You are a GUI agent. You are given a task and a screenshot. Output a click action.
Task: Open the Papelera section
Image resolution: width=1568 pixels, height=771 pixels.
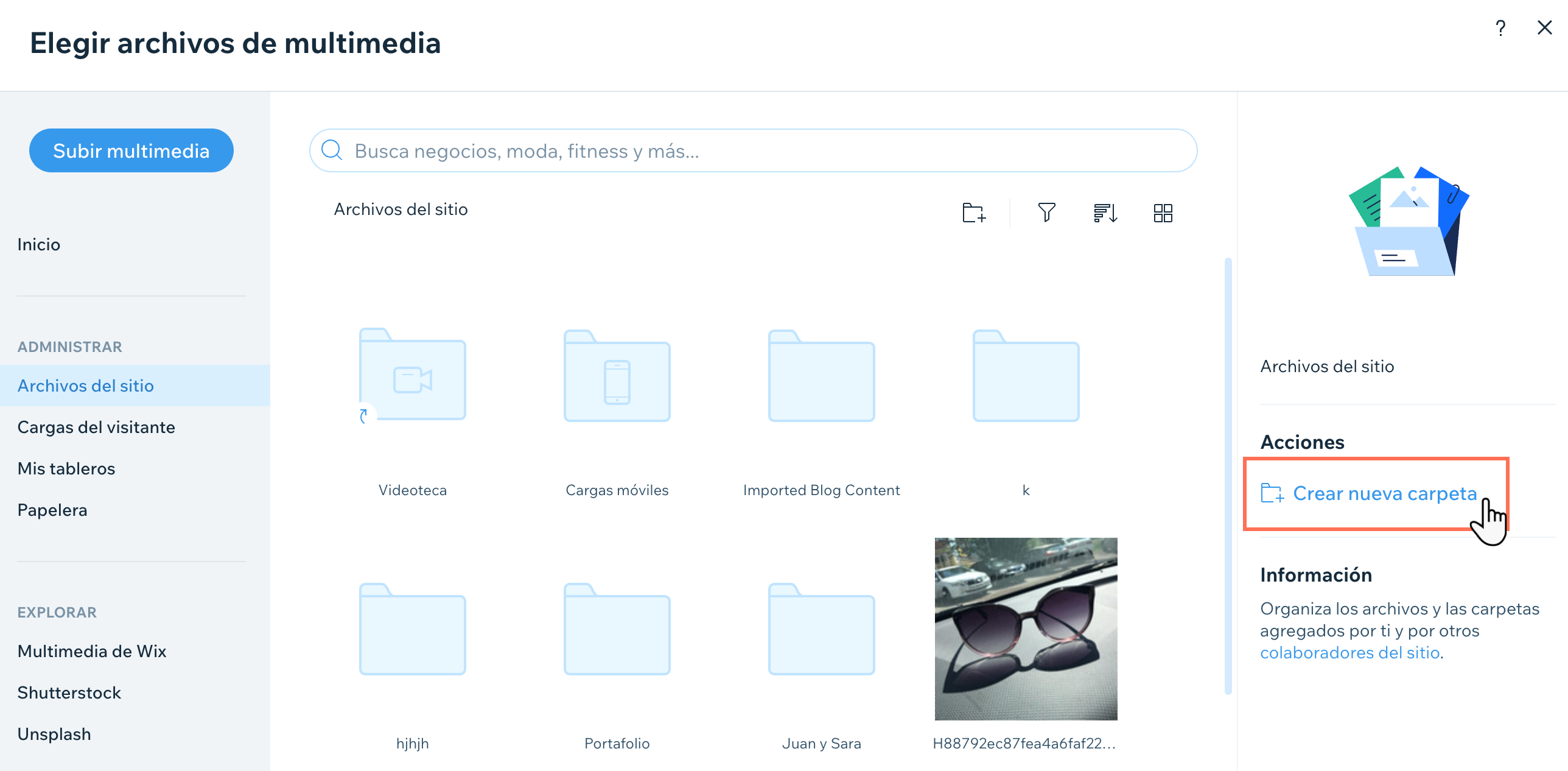tap(52, 510)
